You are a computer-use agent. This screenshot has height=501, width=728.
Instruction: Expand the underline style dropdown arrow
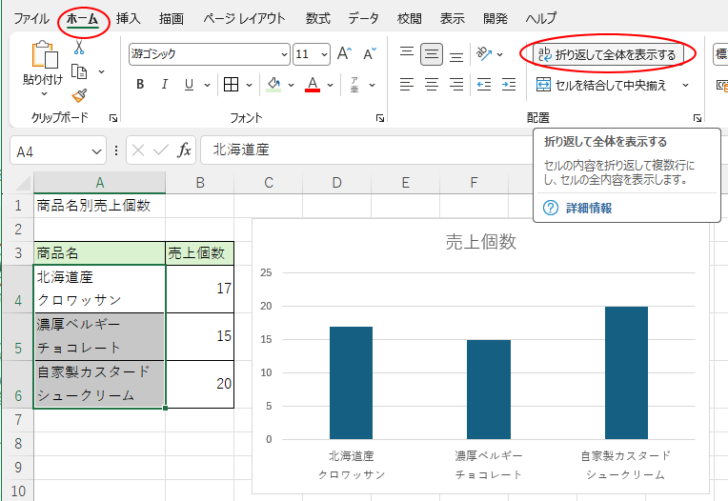tap(207, 85)
